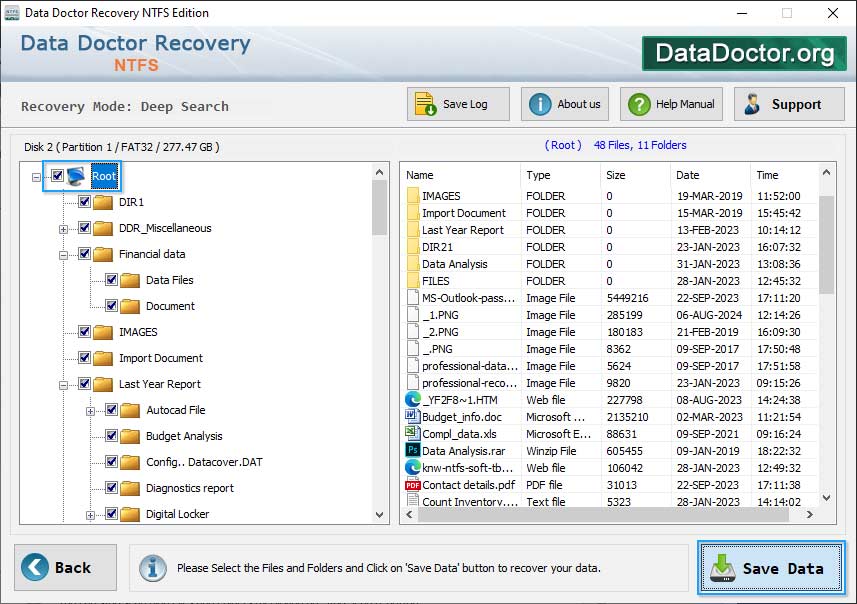The height and width of the screenshot is (604, 857).
Task: Click the tree panel scroll-down arrow
Action: (379, 514)
